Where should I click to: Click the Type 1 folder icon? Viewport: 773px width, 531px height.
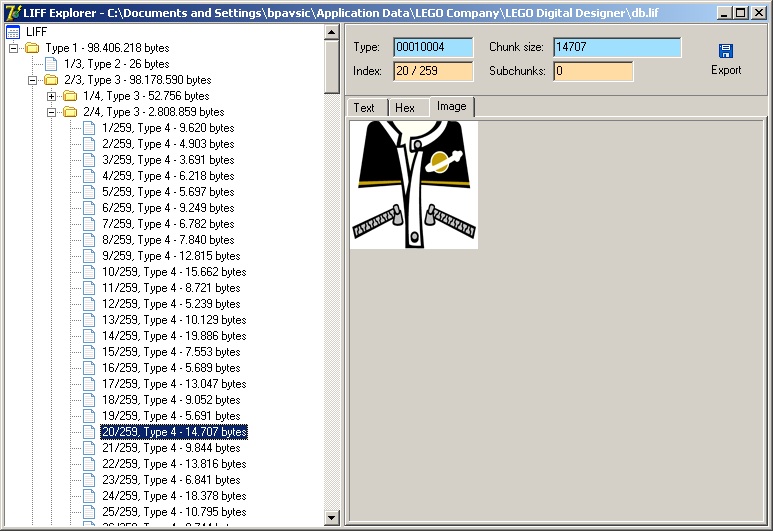(x=32, y=48)
